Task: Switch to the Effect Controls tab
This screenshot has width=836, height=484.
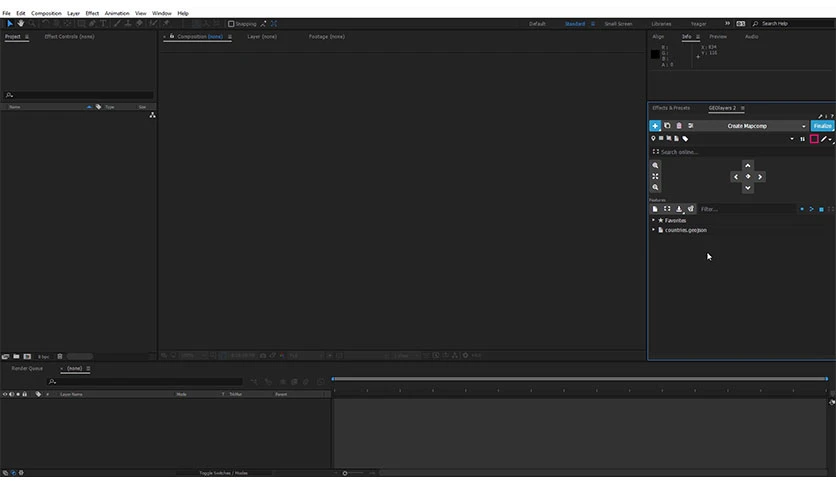Action: (69, 37)
